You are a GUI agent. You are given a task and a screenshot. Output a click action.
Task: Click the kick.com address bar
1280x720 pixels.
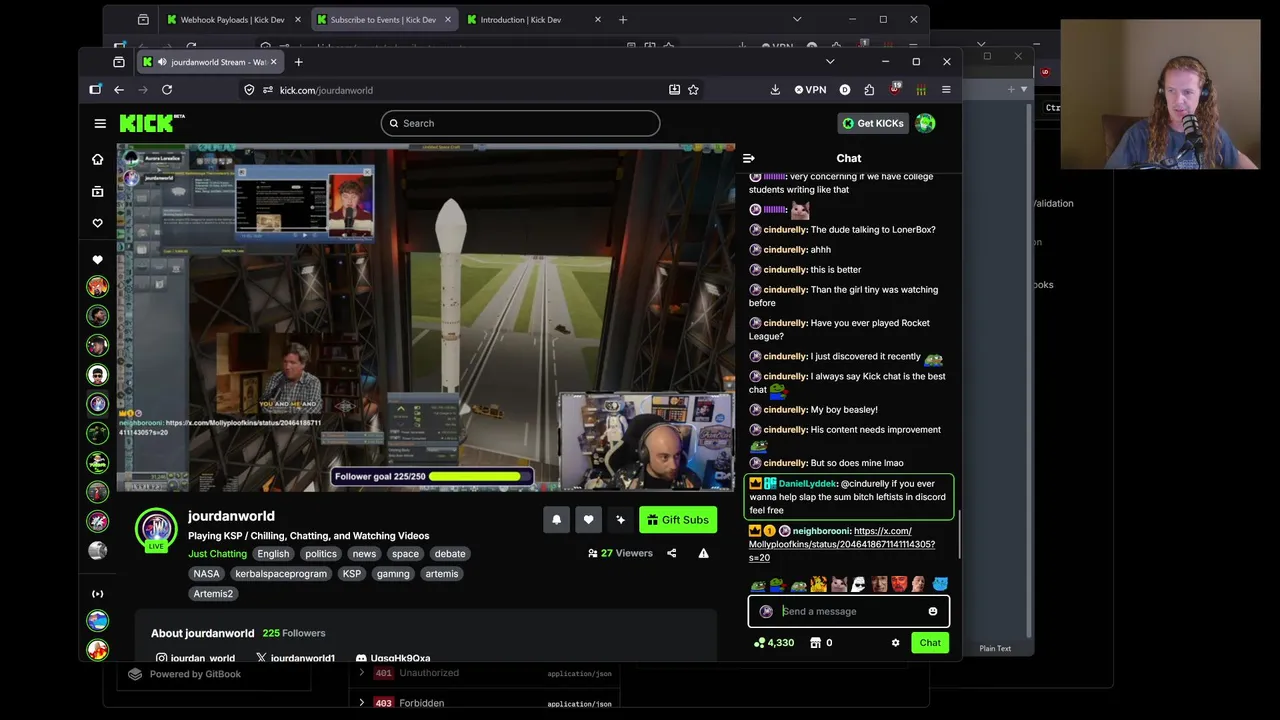[470, 90]
